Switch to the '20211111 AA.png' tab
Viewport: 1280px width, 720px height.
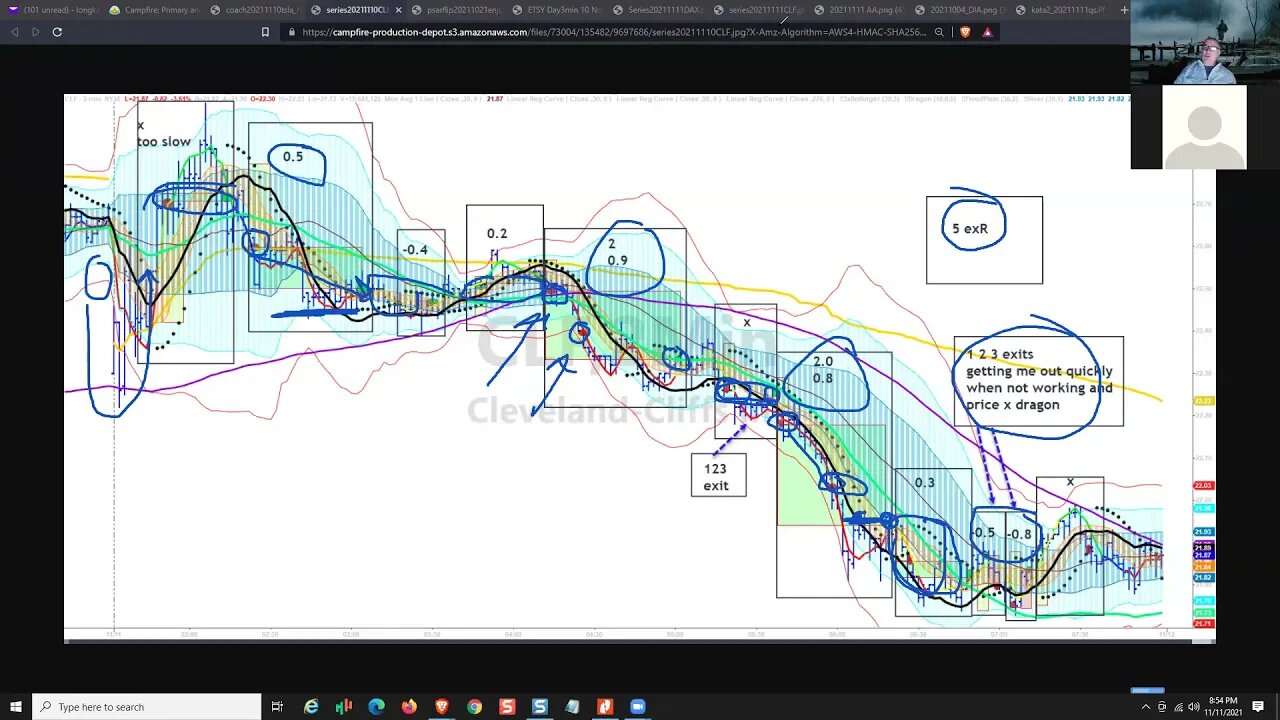coord(860,10)
